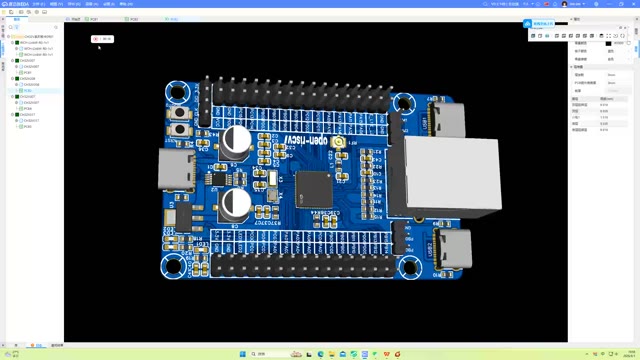
Task: Open the second color dropdown in the properties panel
Action: tap(618, 59)
